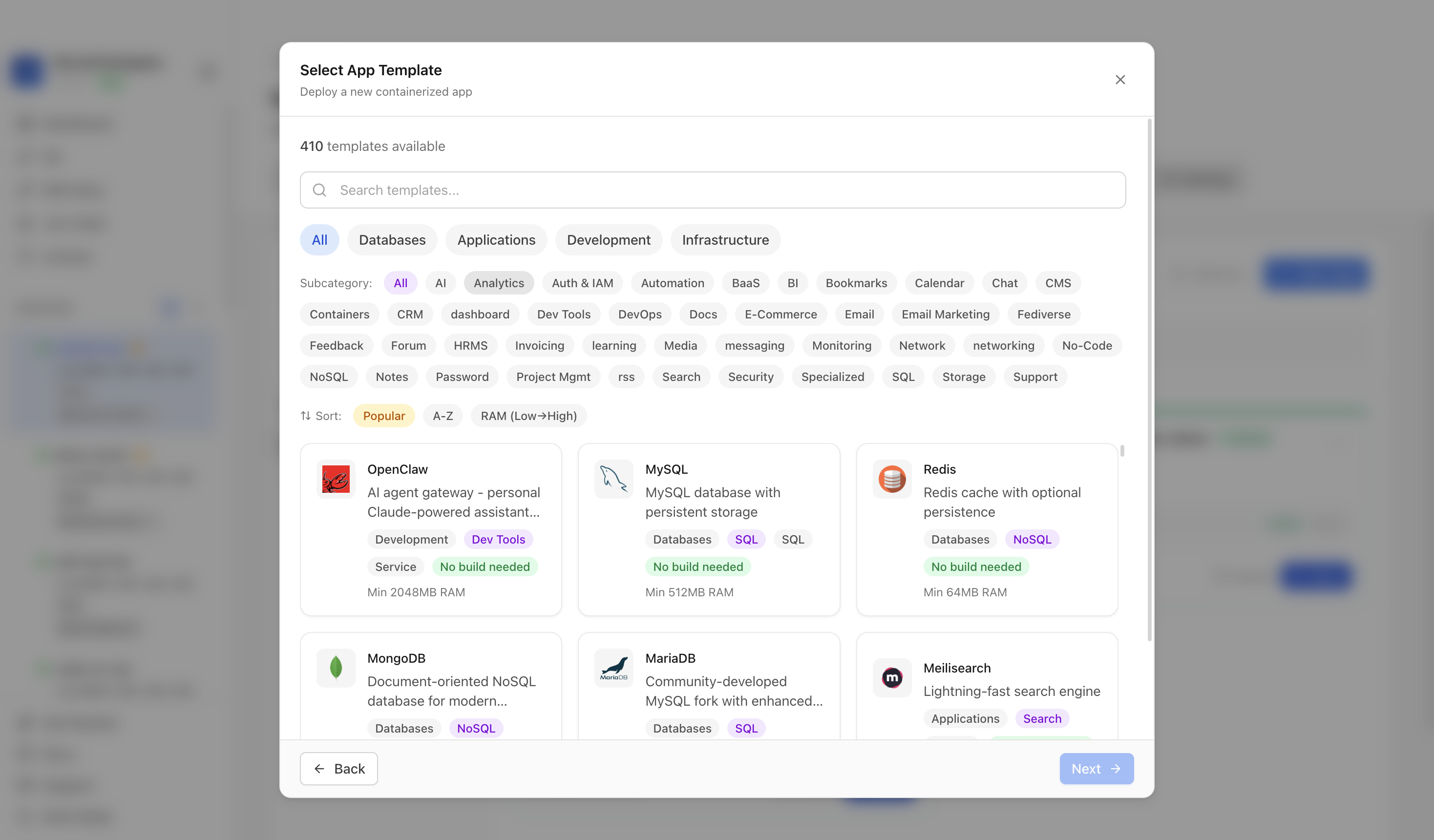Filter by Feedback subcategory
Image resolution: width=1434 pixels, height=840 pixels.
coord(337,345)
